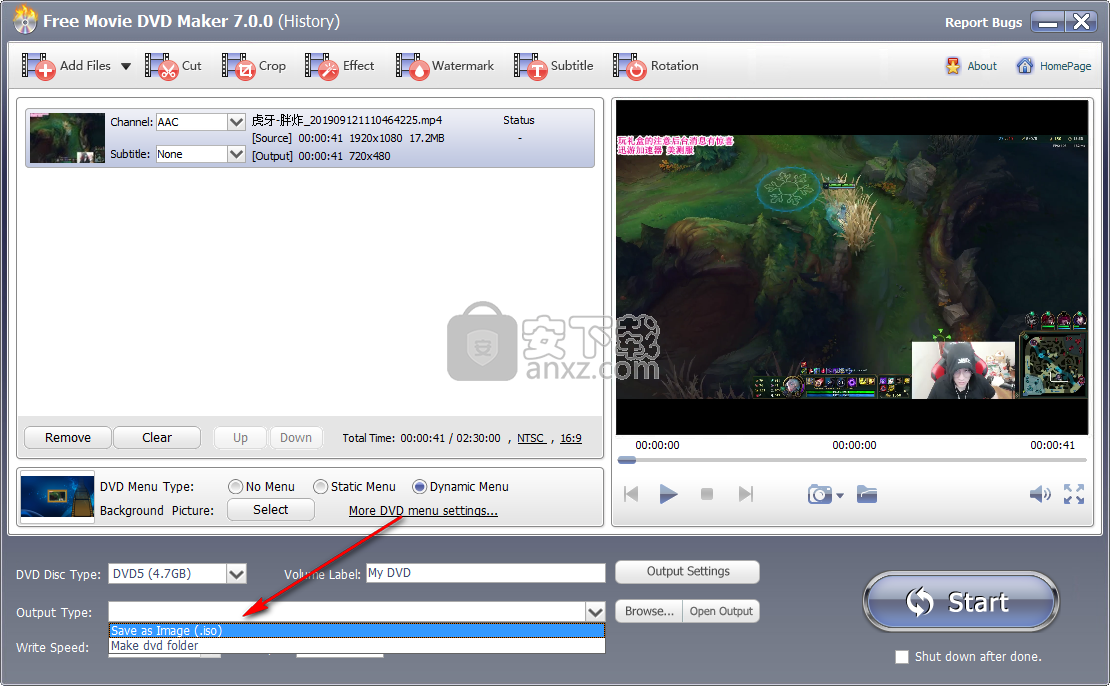Open the Cut tool
The height and width of the screenshot is (686, 1110).
coord(175,66)
